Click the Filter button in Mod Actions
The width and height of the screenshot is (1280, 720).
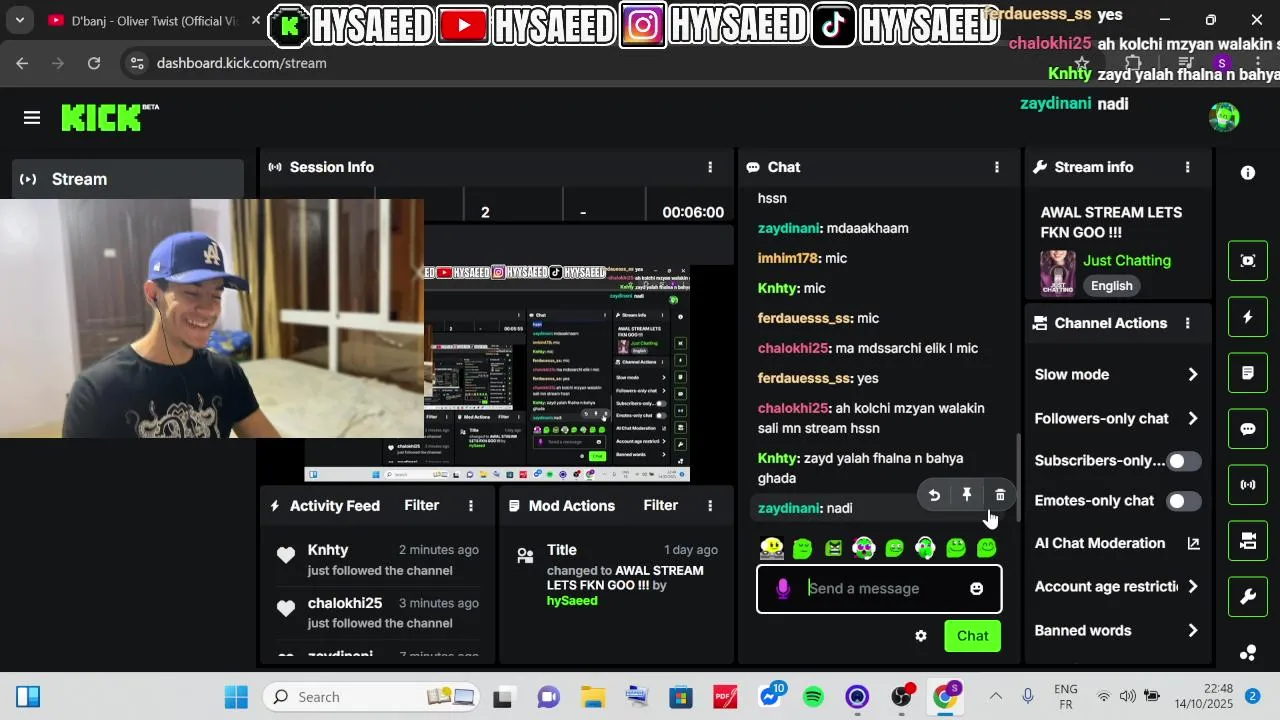coord(660,506)
